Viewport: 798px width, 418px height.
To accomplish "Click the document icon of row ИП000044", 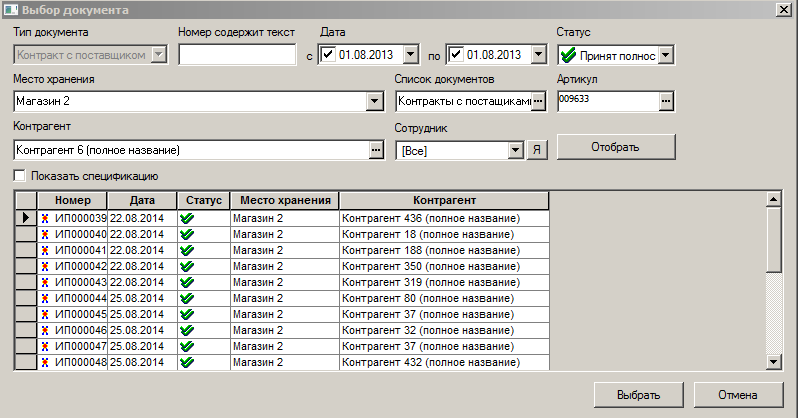I will click(x=45, y=298).
